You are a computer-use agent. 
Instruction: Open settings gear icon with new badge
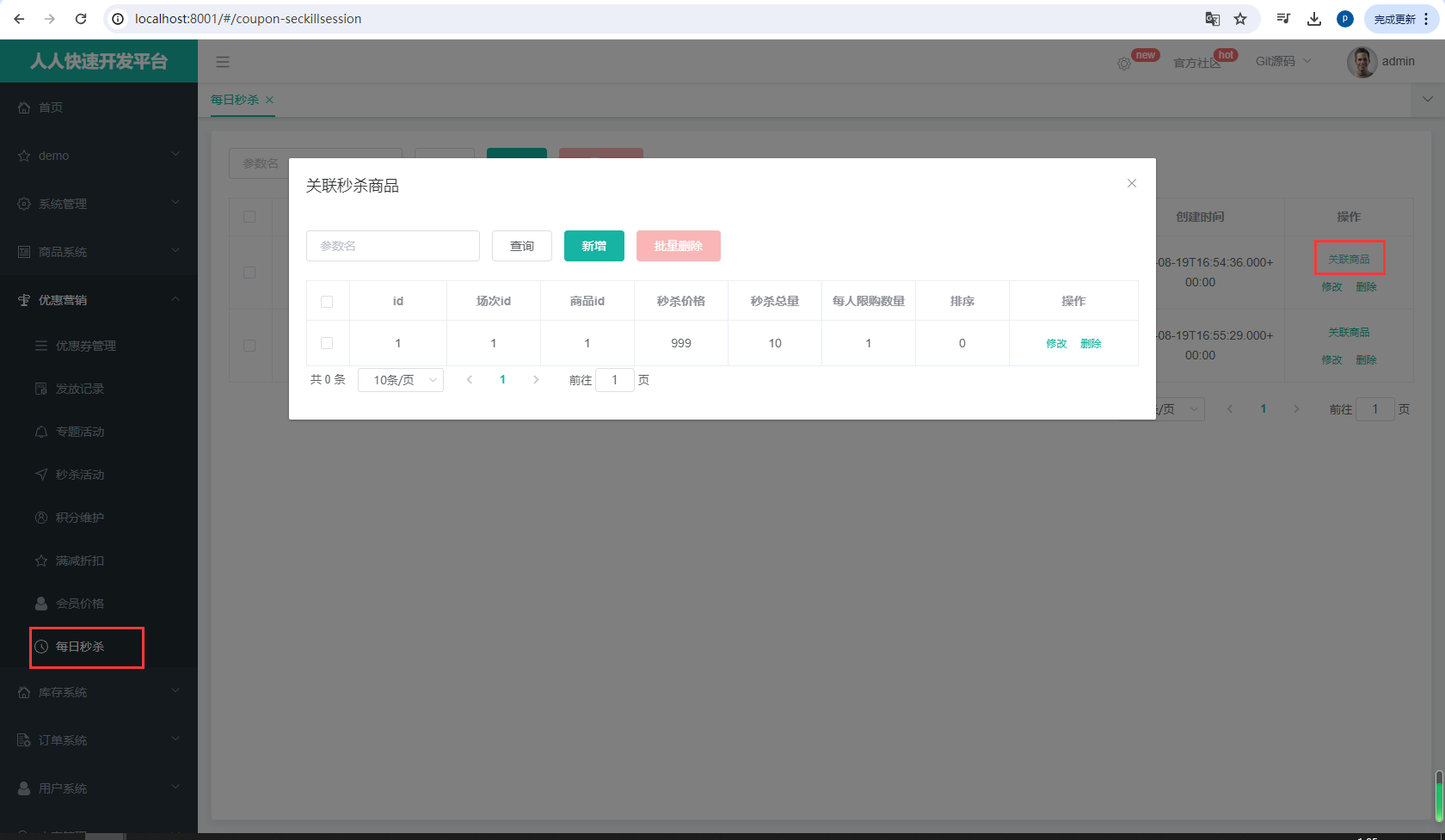coord(1124,64)
